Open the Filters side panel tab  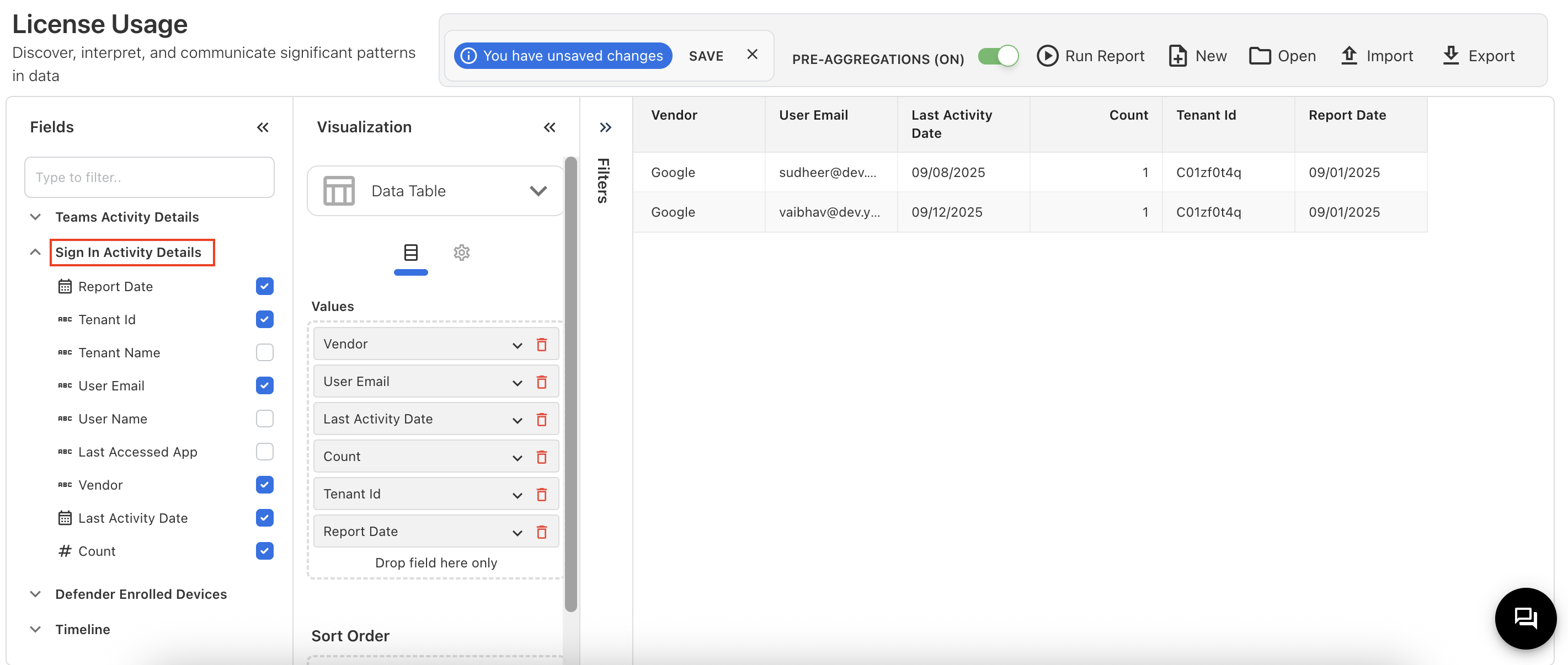coord(602,179)
